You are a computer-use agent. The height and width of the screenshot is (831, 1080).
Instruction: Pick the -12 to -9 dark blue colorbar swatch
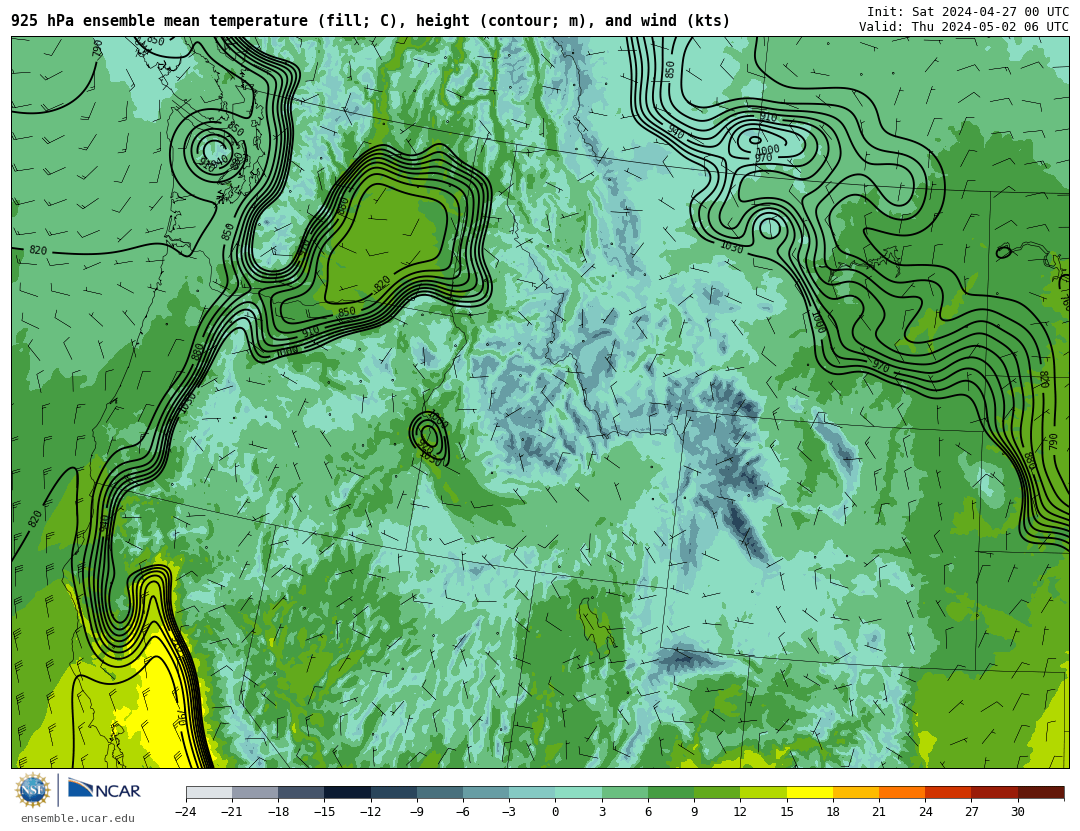click(393, 792)
